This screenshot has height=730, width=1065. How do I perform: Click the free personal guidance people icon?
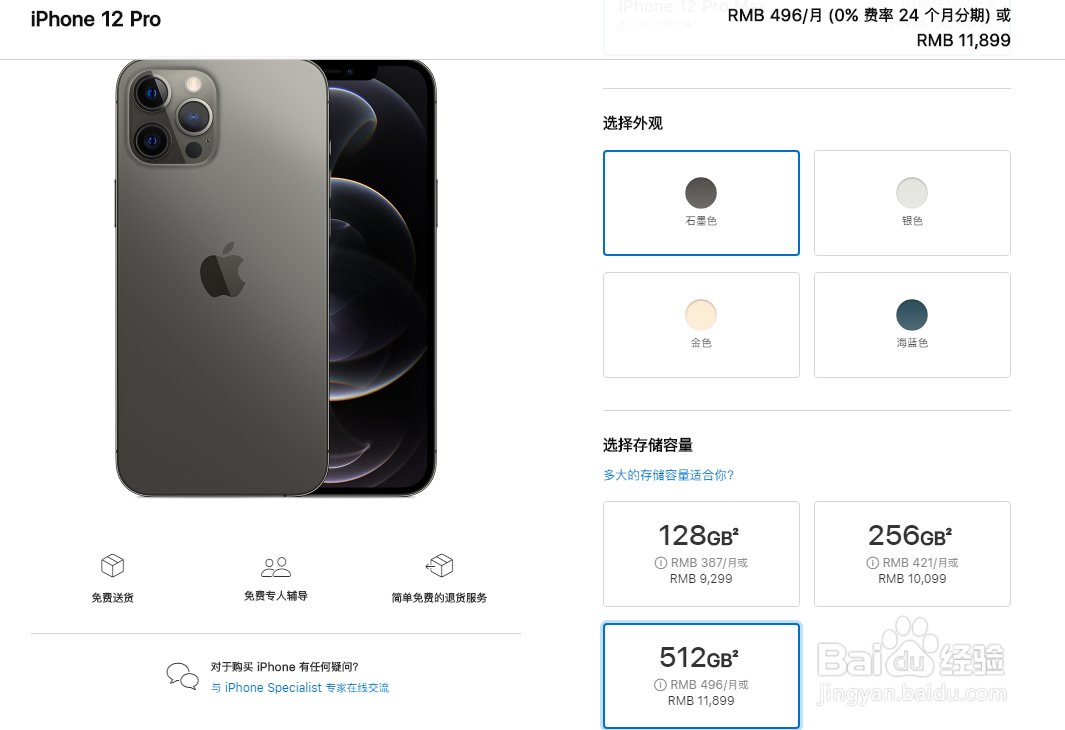click(276, 566)
